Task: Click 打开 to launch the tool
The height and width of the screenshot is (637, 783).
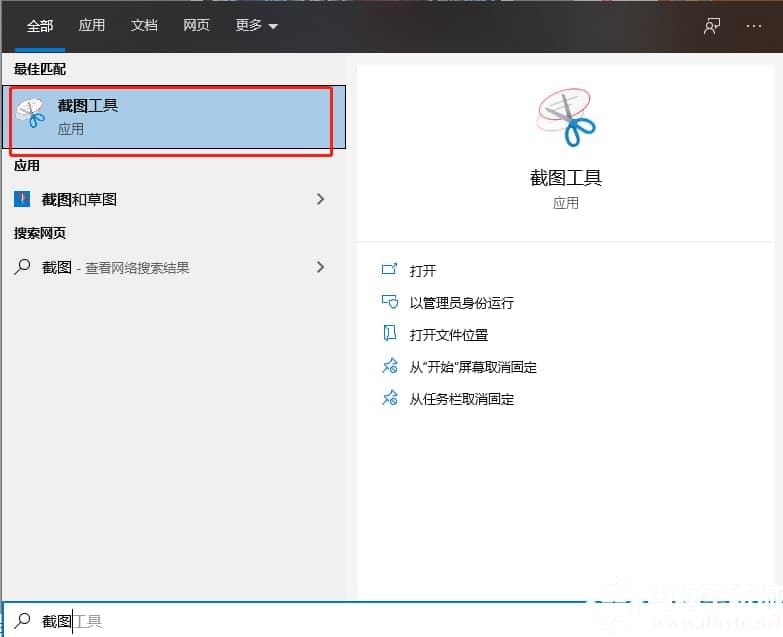Action: tap(422, 271)
